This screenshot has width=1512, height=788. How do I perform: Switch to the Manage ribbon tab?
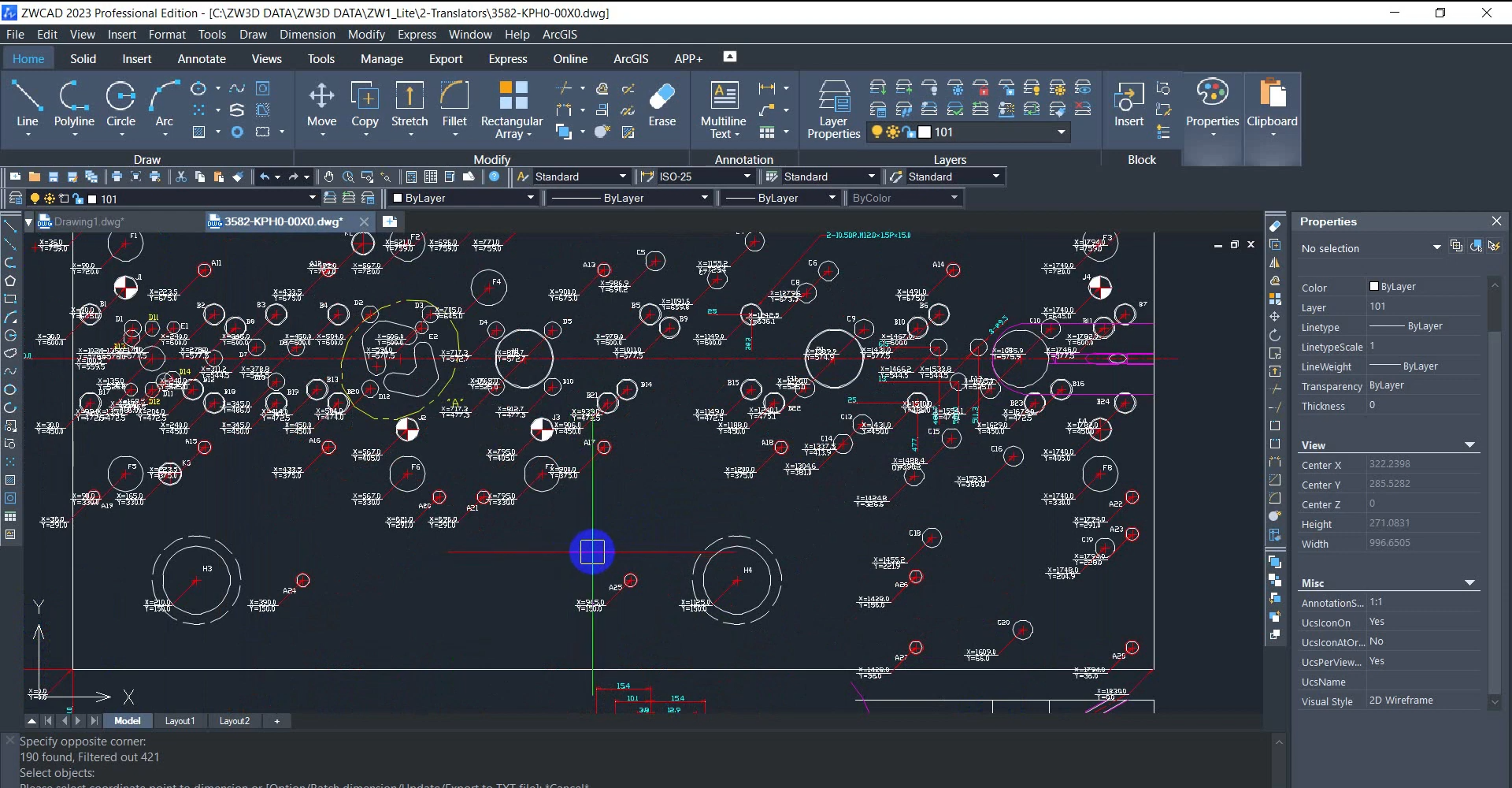coord(382,58)
